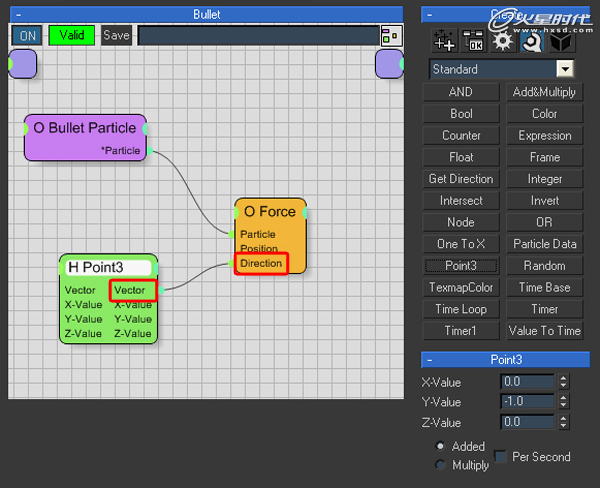The height and width of the screenshot is (488, 600).
Task: Click the dark cube icon
Action: click(x=561, y=41)
